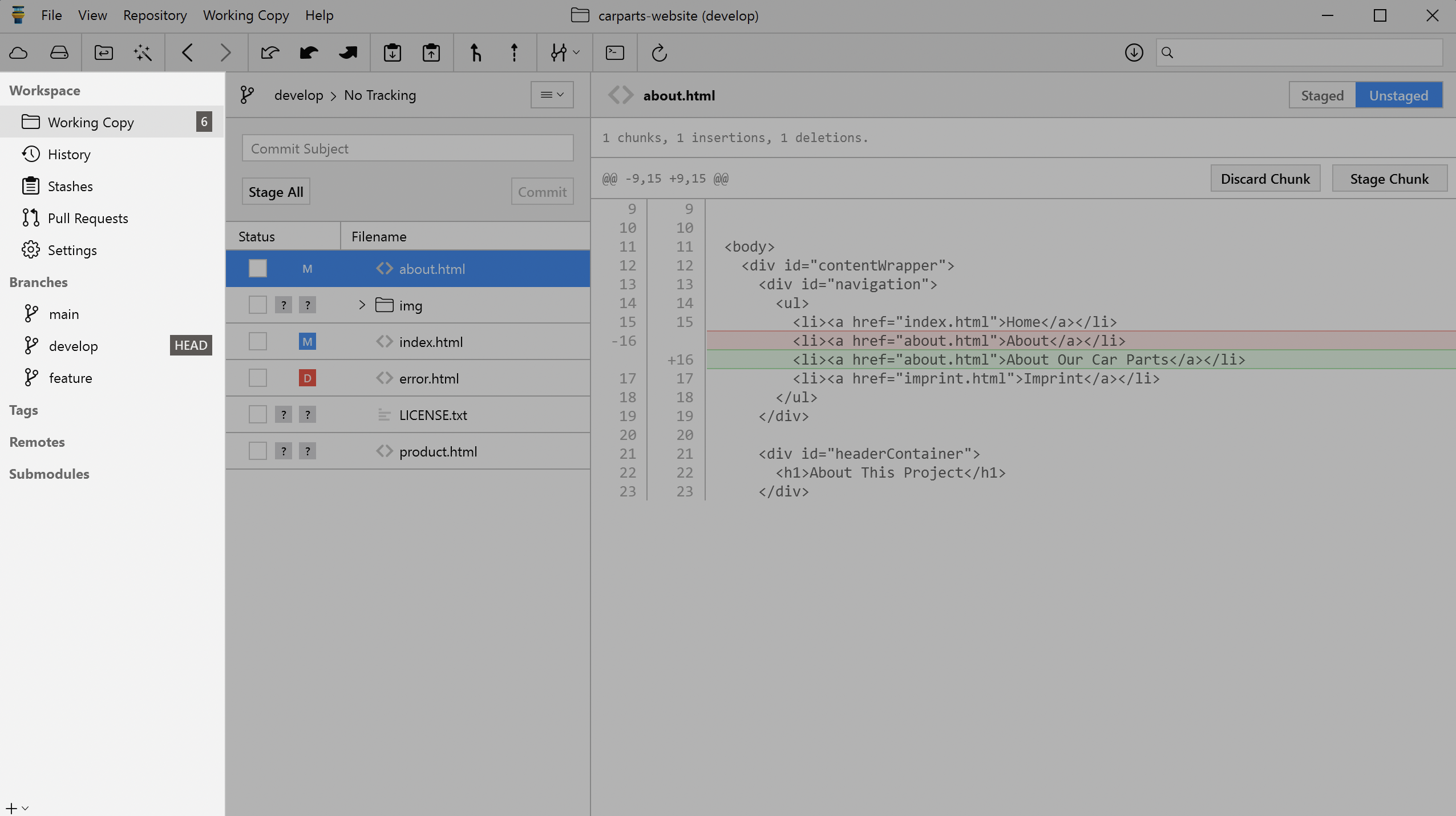Click the Quick Actions magic wand icon
This screenshot has width=1456, height=816.
pos(143,53)
